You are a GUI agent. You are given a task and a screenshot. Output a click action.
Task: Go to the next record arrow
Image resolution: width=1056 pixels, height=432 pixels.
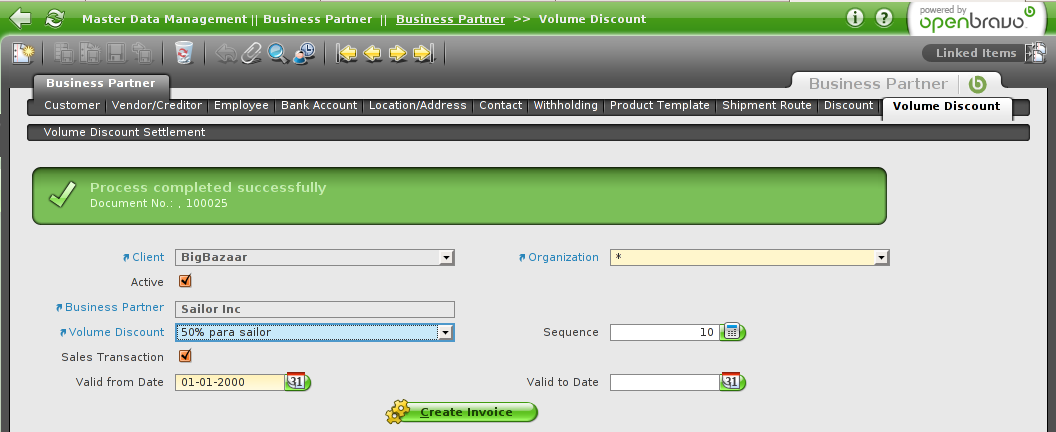(x=398, y=53)
